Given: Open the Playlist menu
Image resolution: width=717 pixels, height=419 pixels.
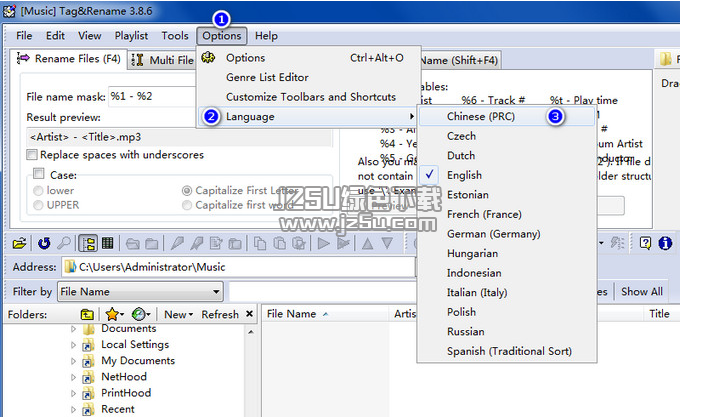Looking at the screenshot, I should point(131,36).
